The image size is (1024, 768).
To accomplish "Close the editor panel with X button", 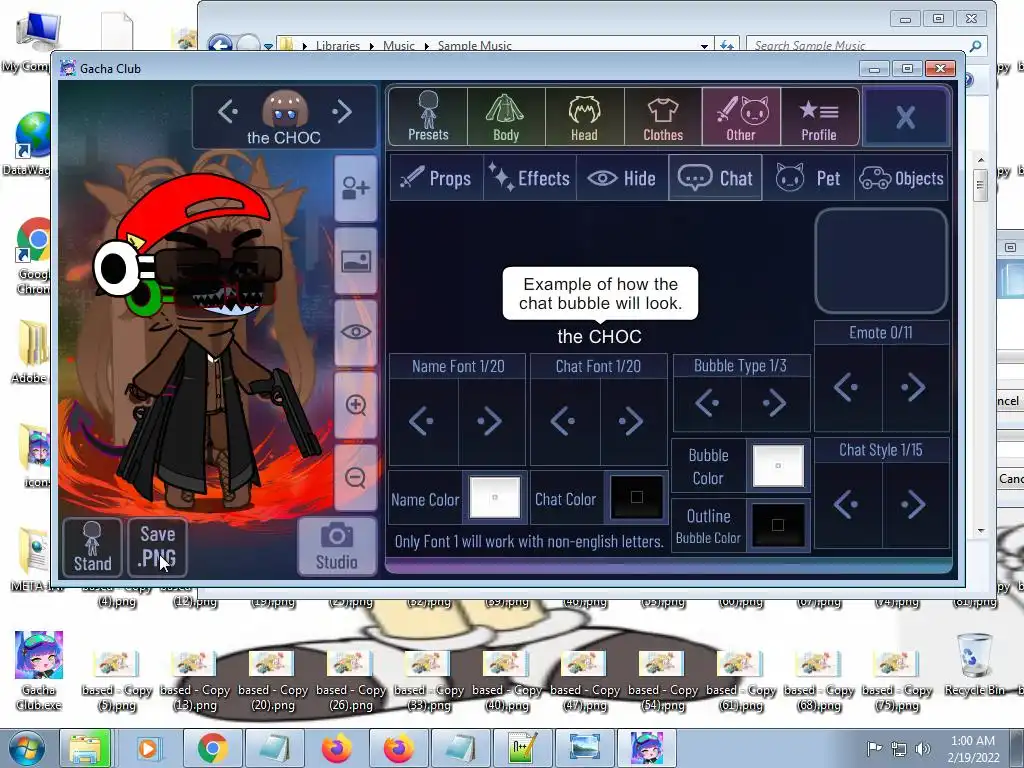I will point(905,117).
